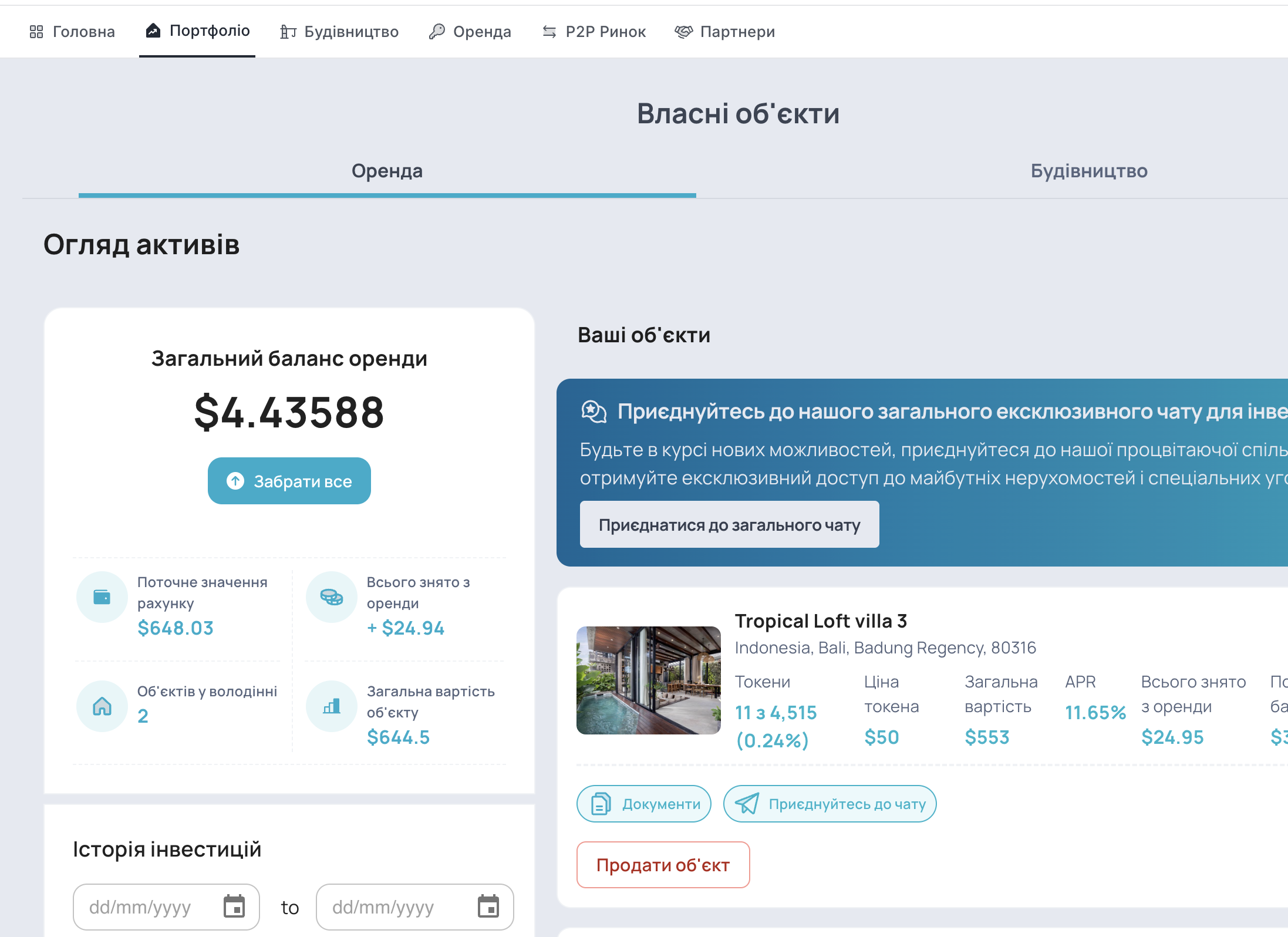The width and height of the screenshot is (1288, 937).
Task: Click the house icon for objects owned
Action: pos(102,706)
